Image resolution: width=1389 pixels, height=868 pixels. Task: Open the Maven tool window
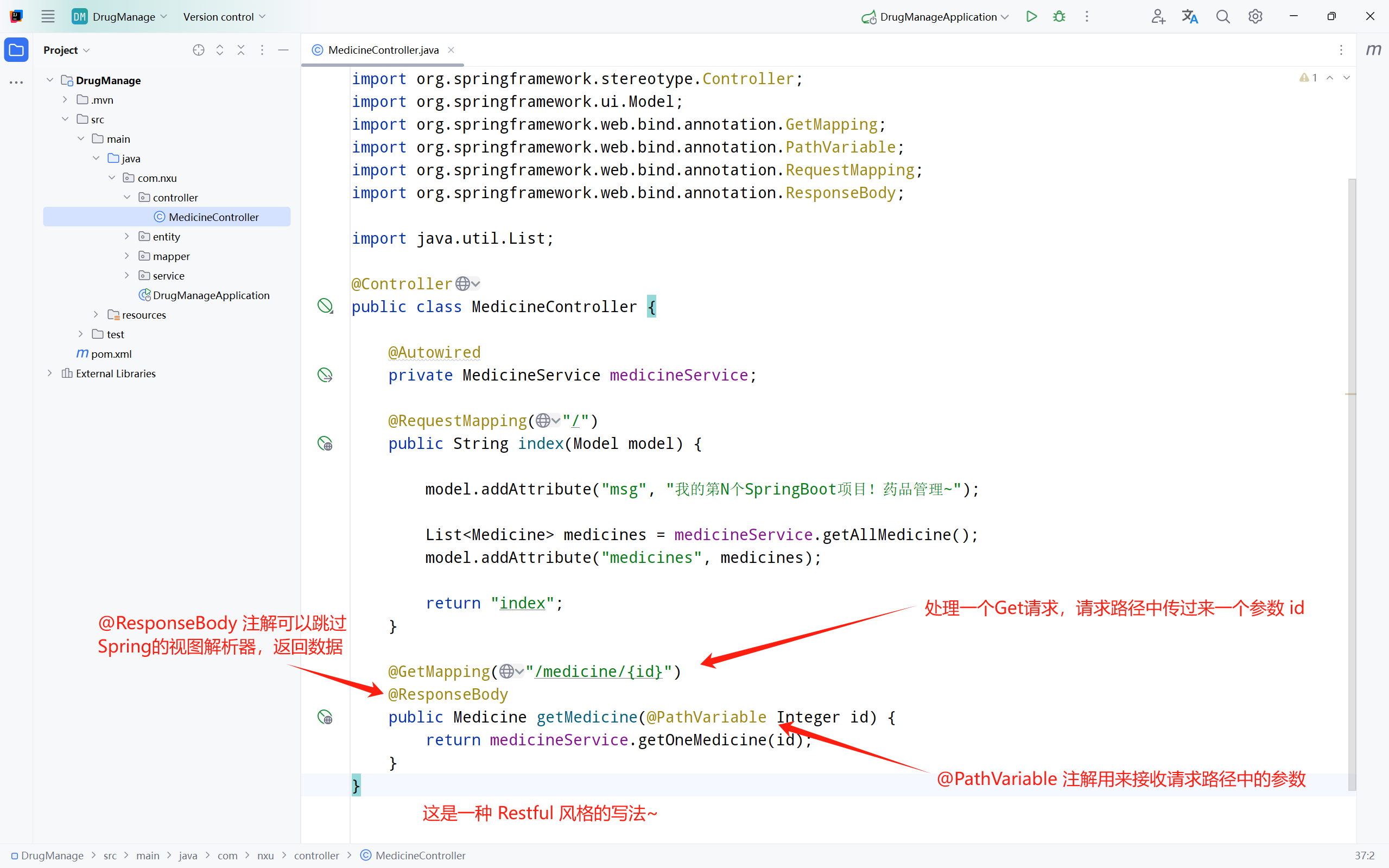click(1373, 50)
